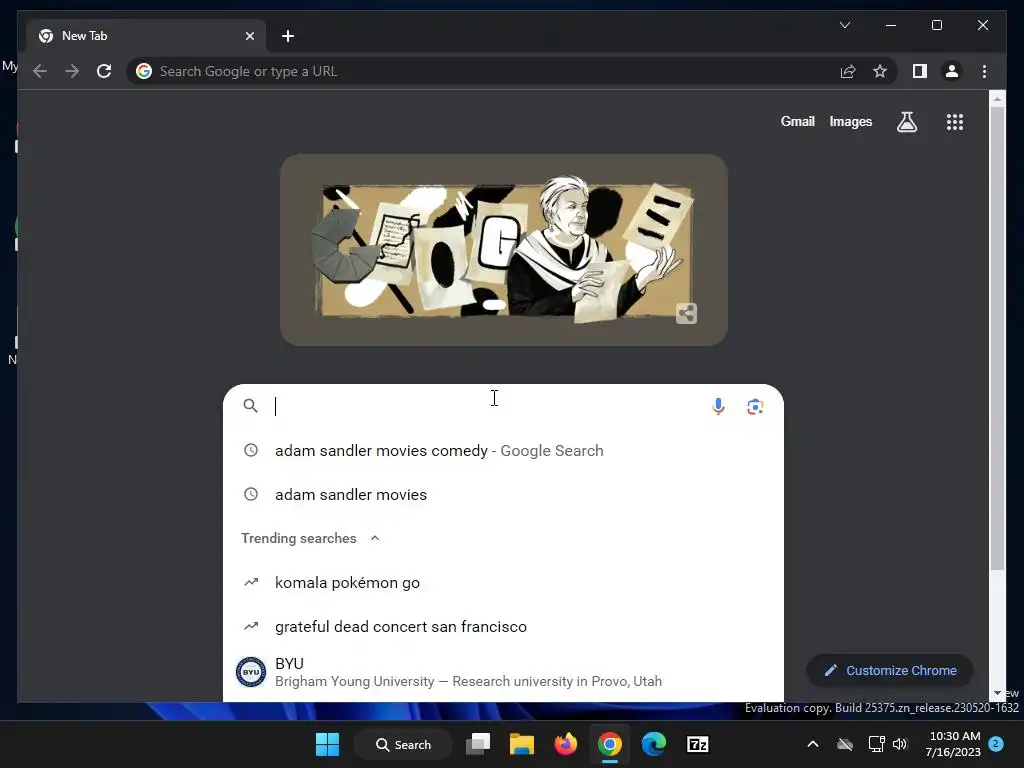Launch File Explorer from the taskbar
1024x768 pixels.
pos(522,744)
